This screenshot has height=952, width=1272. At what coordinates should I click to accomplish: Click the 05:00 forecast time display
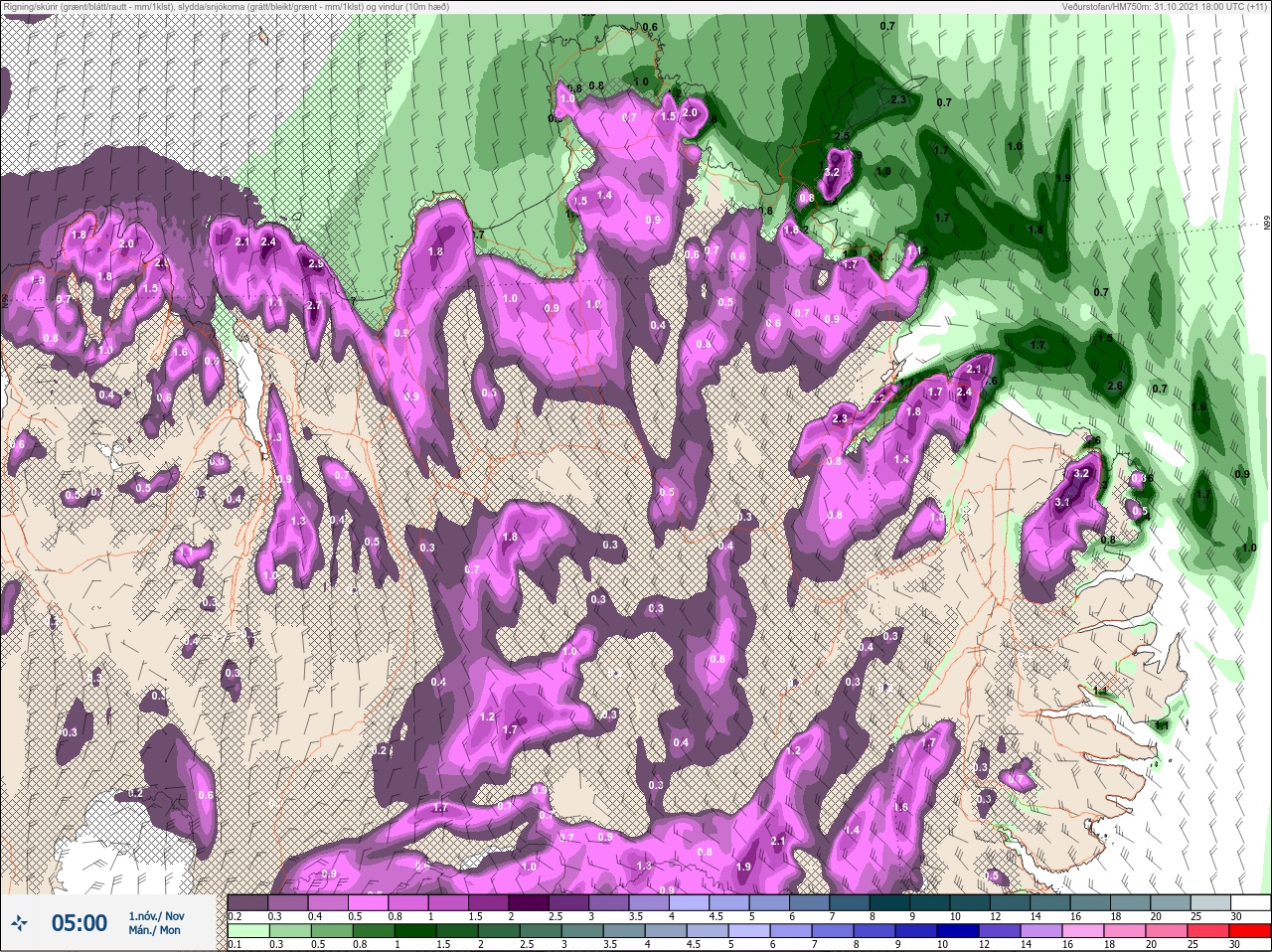[79, 923]
